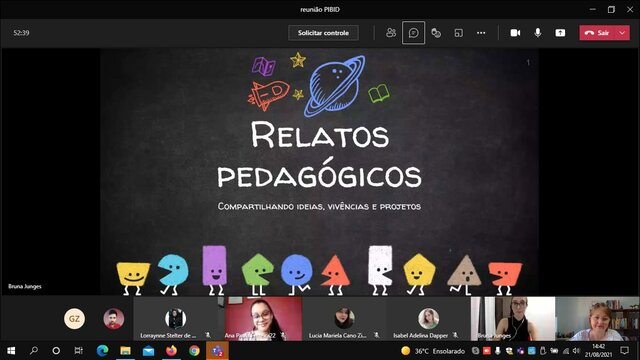Open File Explorer from taskbar
This screenshot has height=360, width=640.
pyautogui.click(x=125, y=351)
